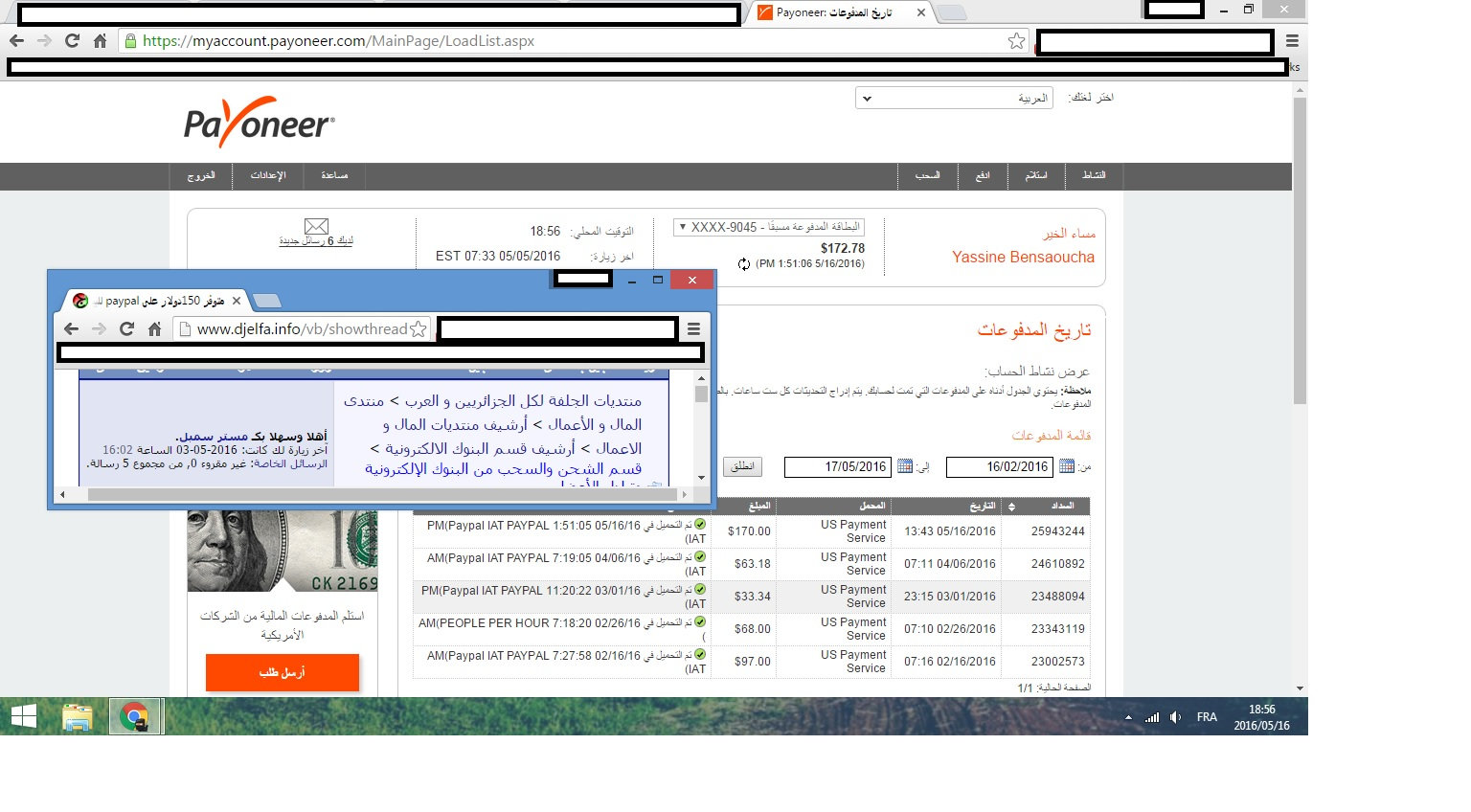Show hidden system tray icons
Screen dimensions: 1471x812
coord(1128,717)
